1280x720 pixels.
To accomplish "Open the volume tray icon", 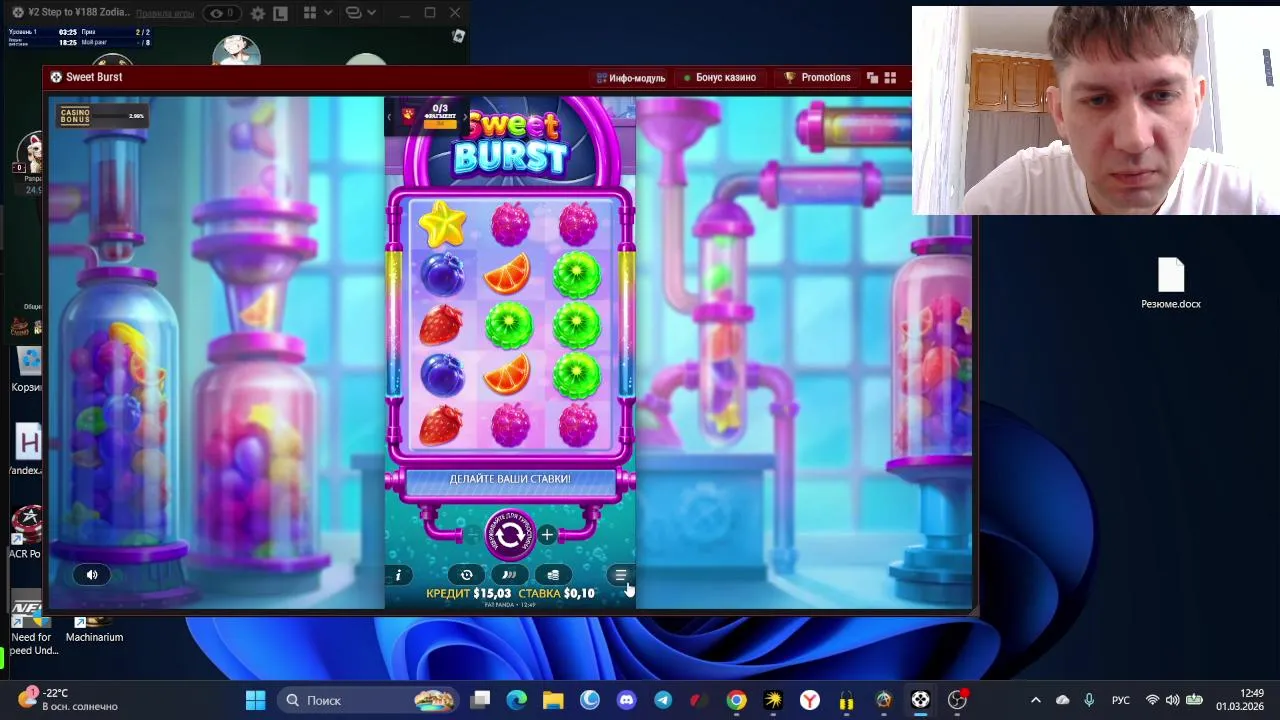I will click(x=1172, y=700).
